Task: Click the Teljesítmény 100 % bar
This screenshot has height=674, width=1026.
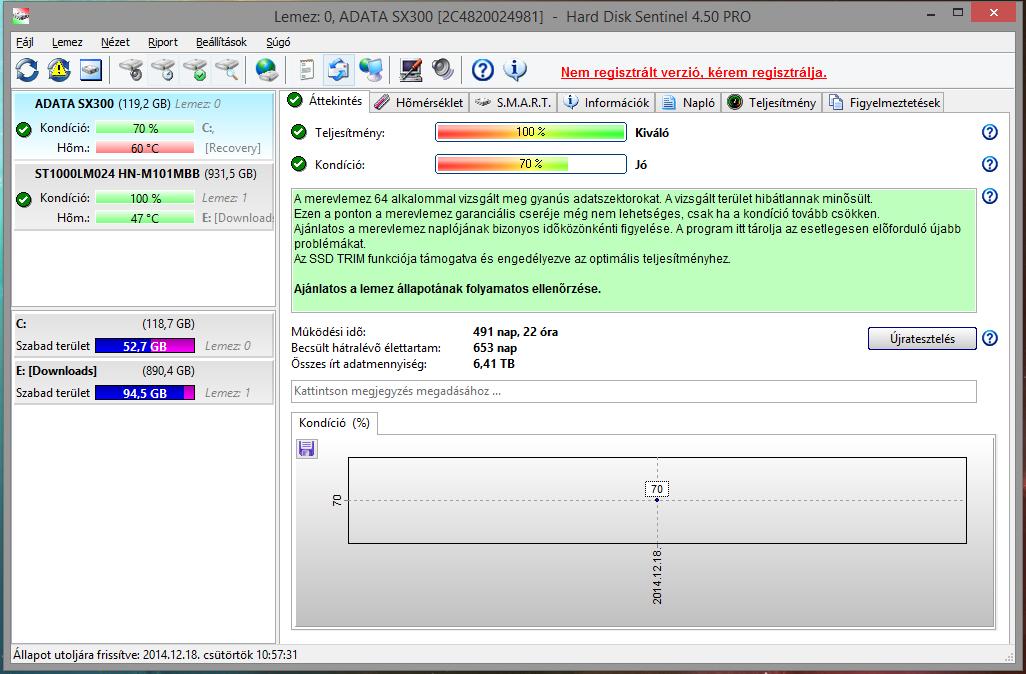Action: click(531, 132)
